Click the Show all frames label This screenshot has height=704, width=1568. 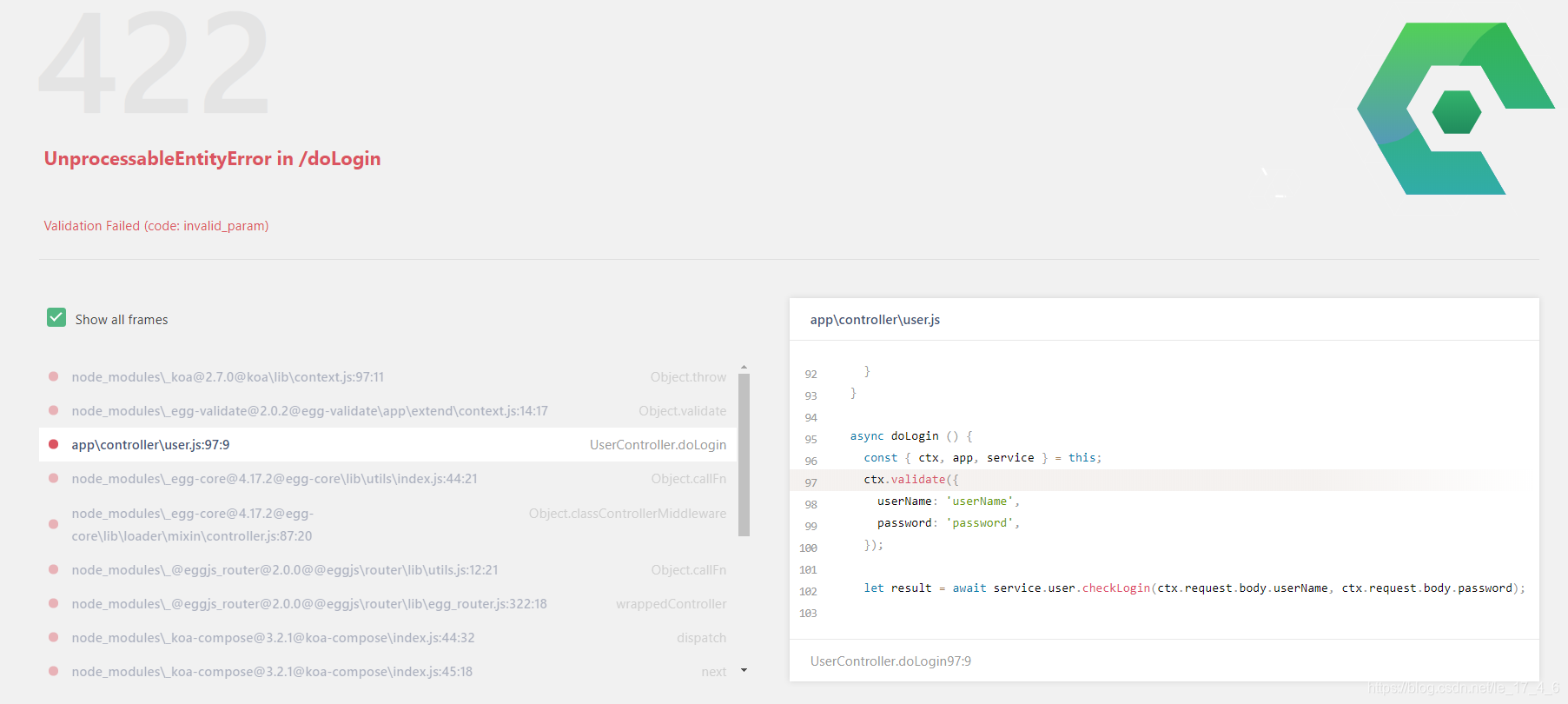(122, 320)
